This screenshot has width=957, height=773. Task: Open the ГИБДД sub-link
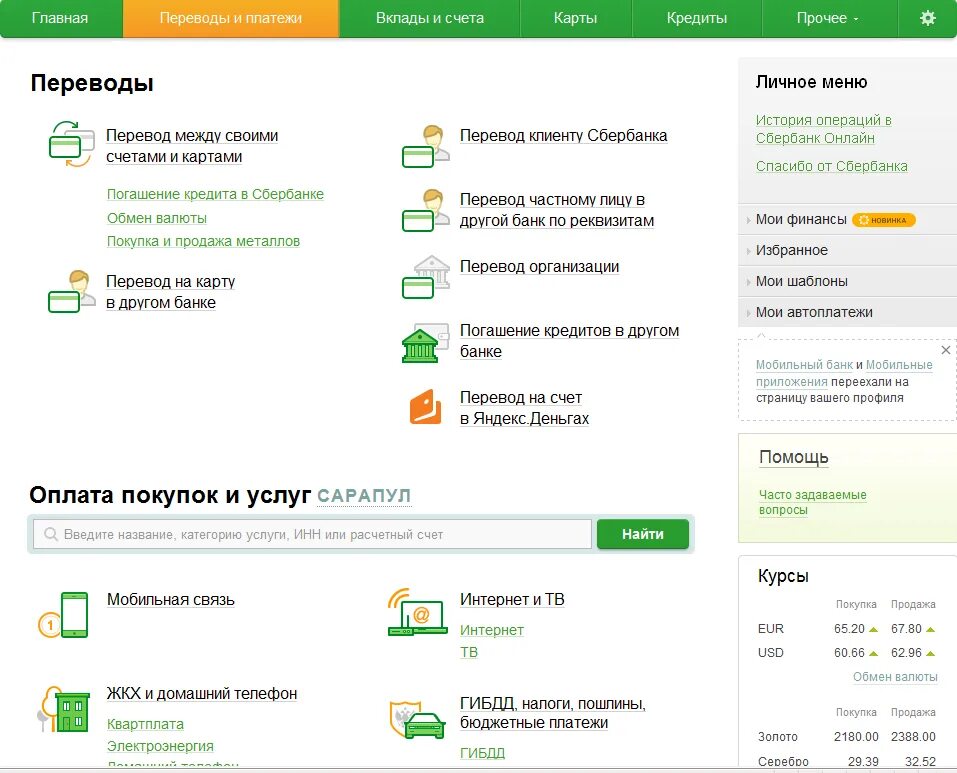(x=482, y=753)
